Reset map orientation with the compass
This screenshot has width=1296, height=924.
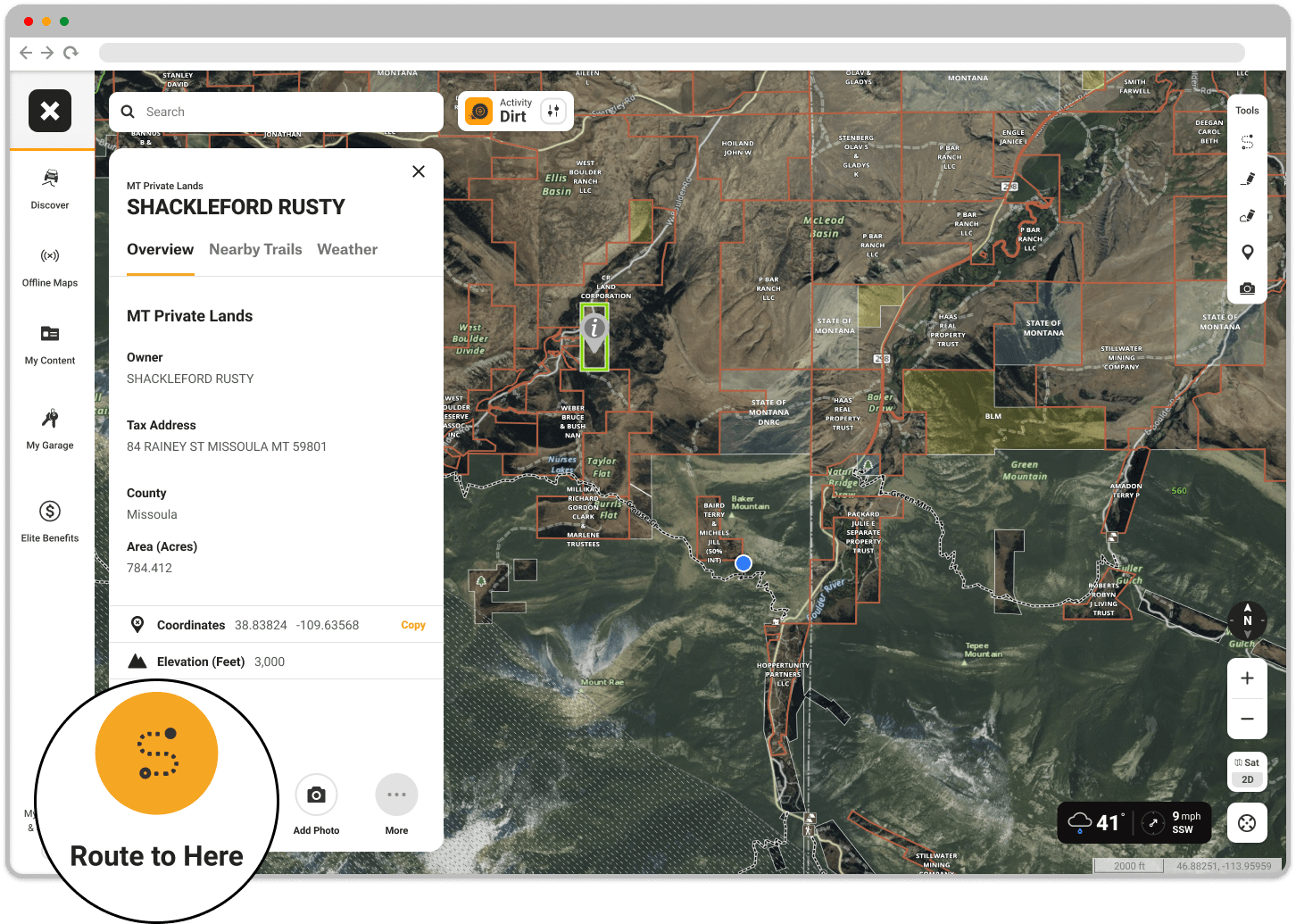point(1247,620)
